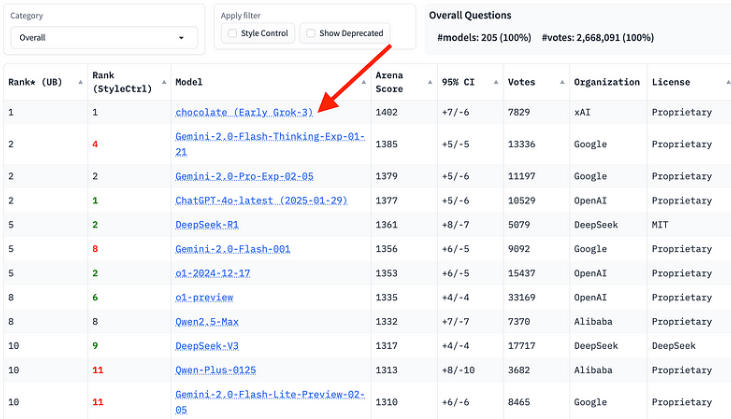Select the Arena Score cell 1361
Image resolution: width=731 pixels, height=419 pixels.
pyautogui.click(x=386, y=225)
